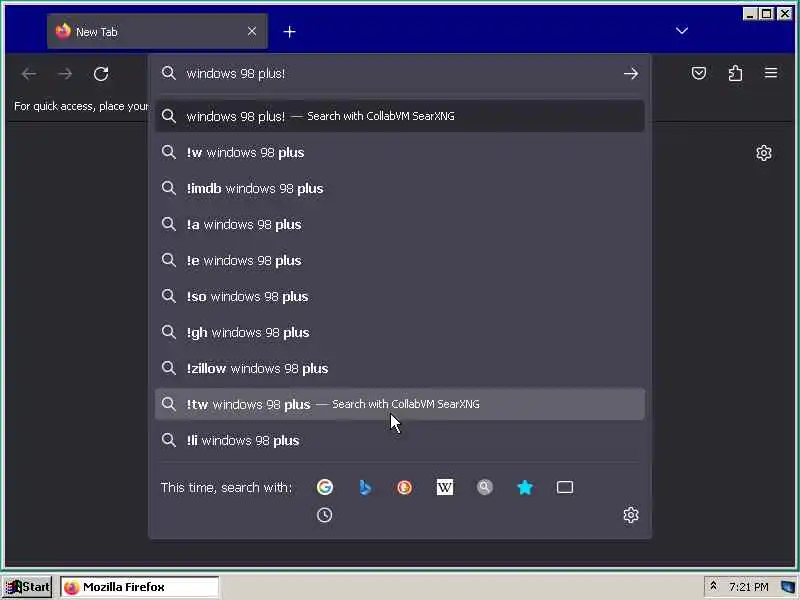Click Mozilla Firefox taskbar button
Viewport: 800px width, 600px height.
[x=139, y=587]
